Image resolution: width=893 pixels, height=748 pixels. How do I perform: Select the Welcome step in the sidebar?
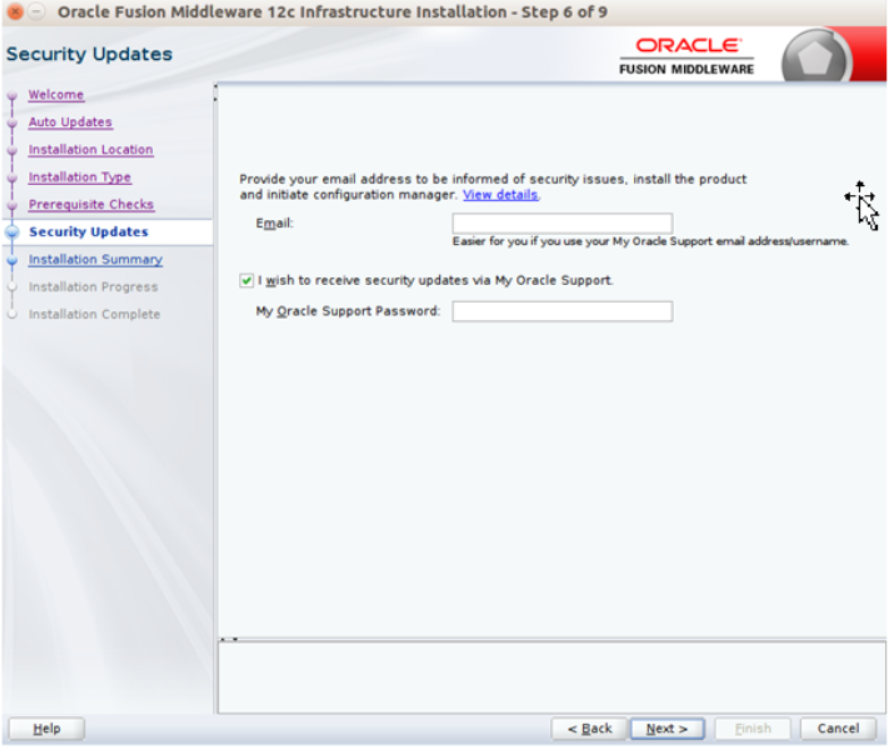click(x=55, y=94)
